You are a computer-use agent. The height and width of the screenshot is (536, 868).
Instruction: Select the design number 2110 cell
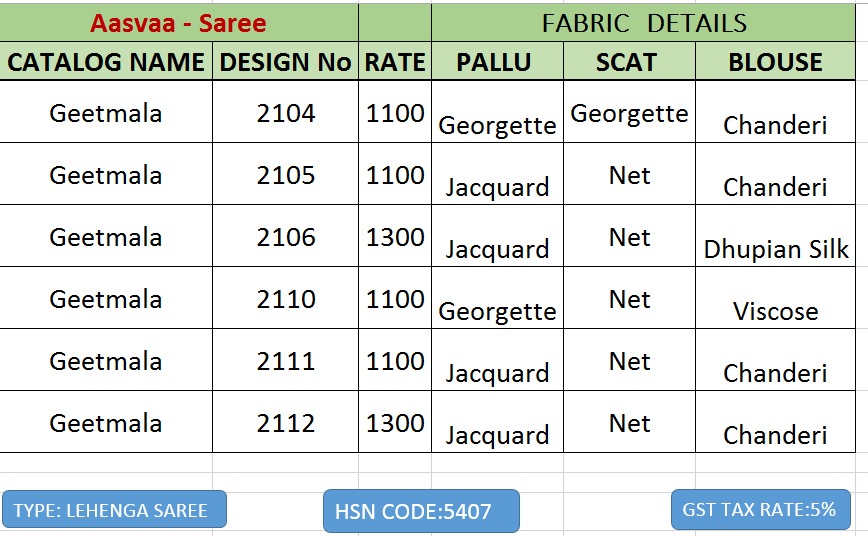[285, 299]
